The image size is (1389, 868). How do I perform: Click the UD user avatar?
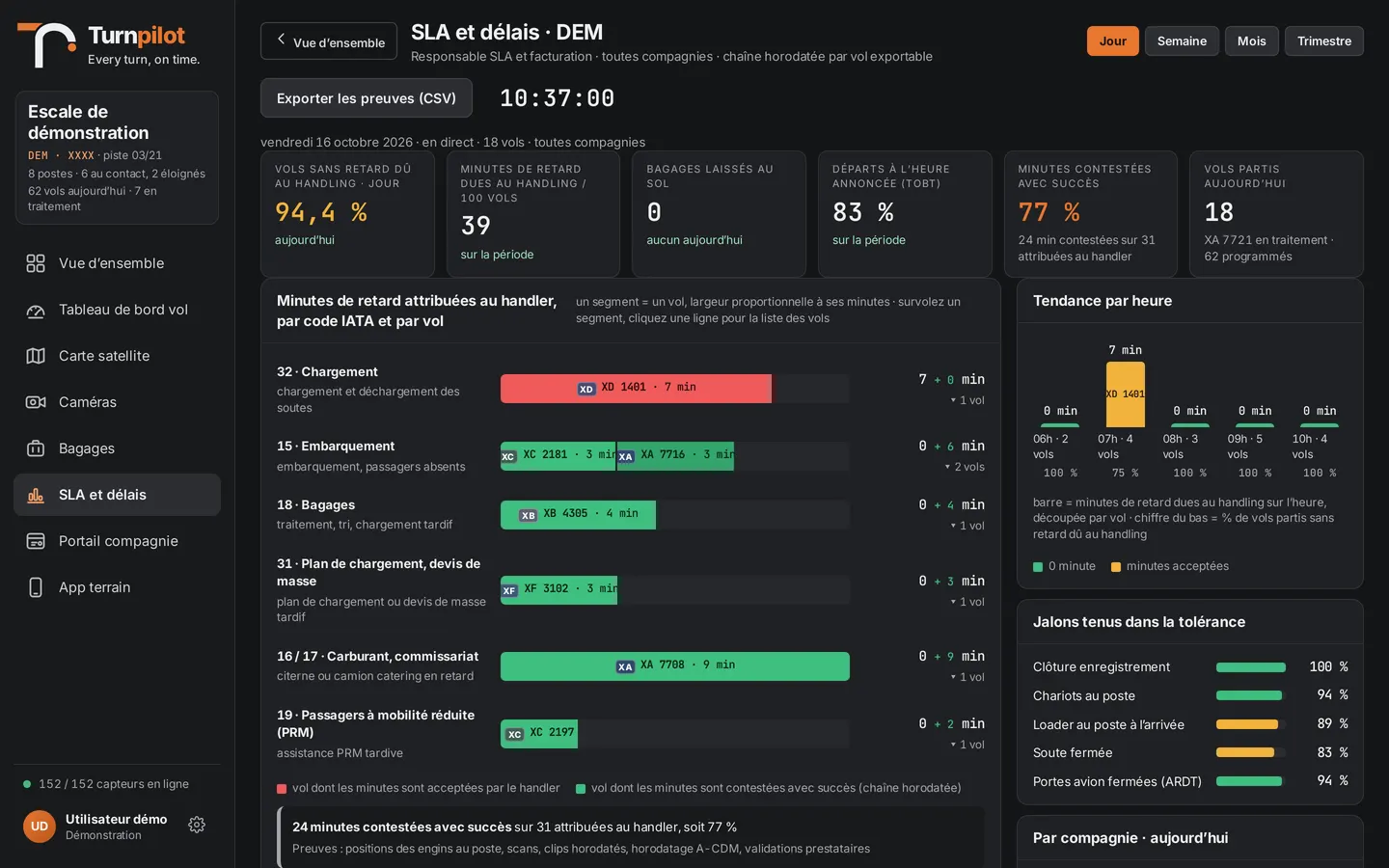point(40,827)
